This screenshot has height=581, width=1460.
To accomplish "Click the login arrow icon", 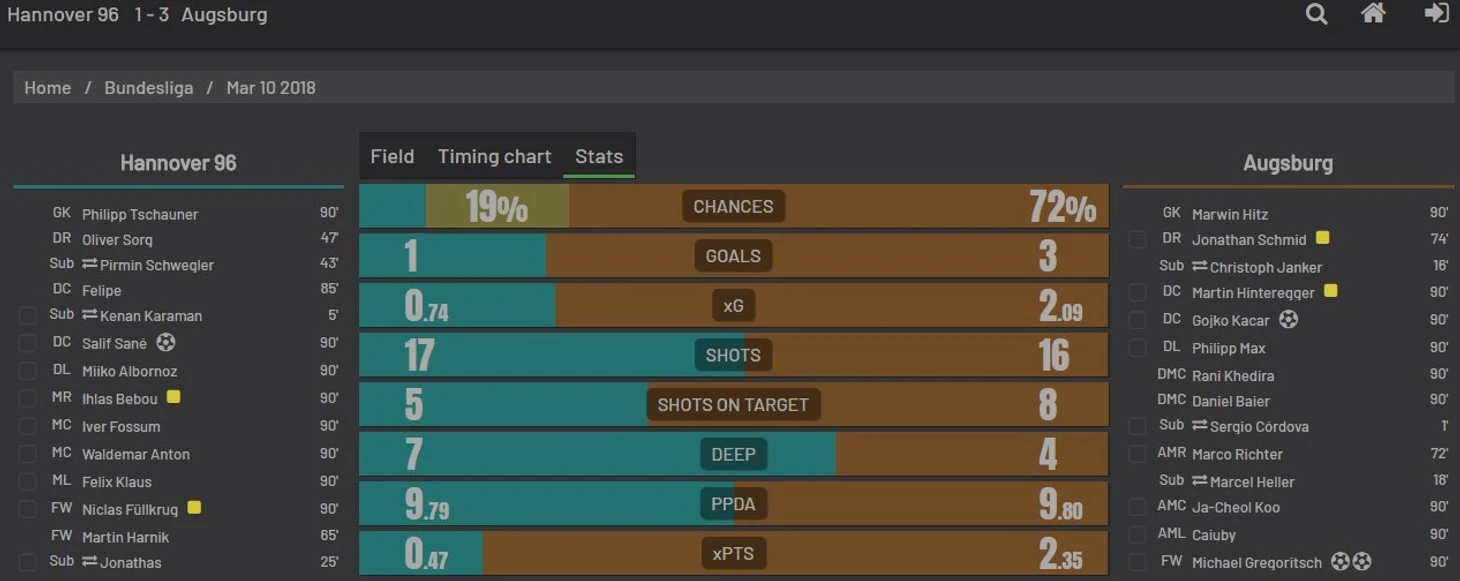I will (x=1436, y=13).
